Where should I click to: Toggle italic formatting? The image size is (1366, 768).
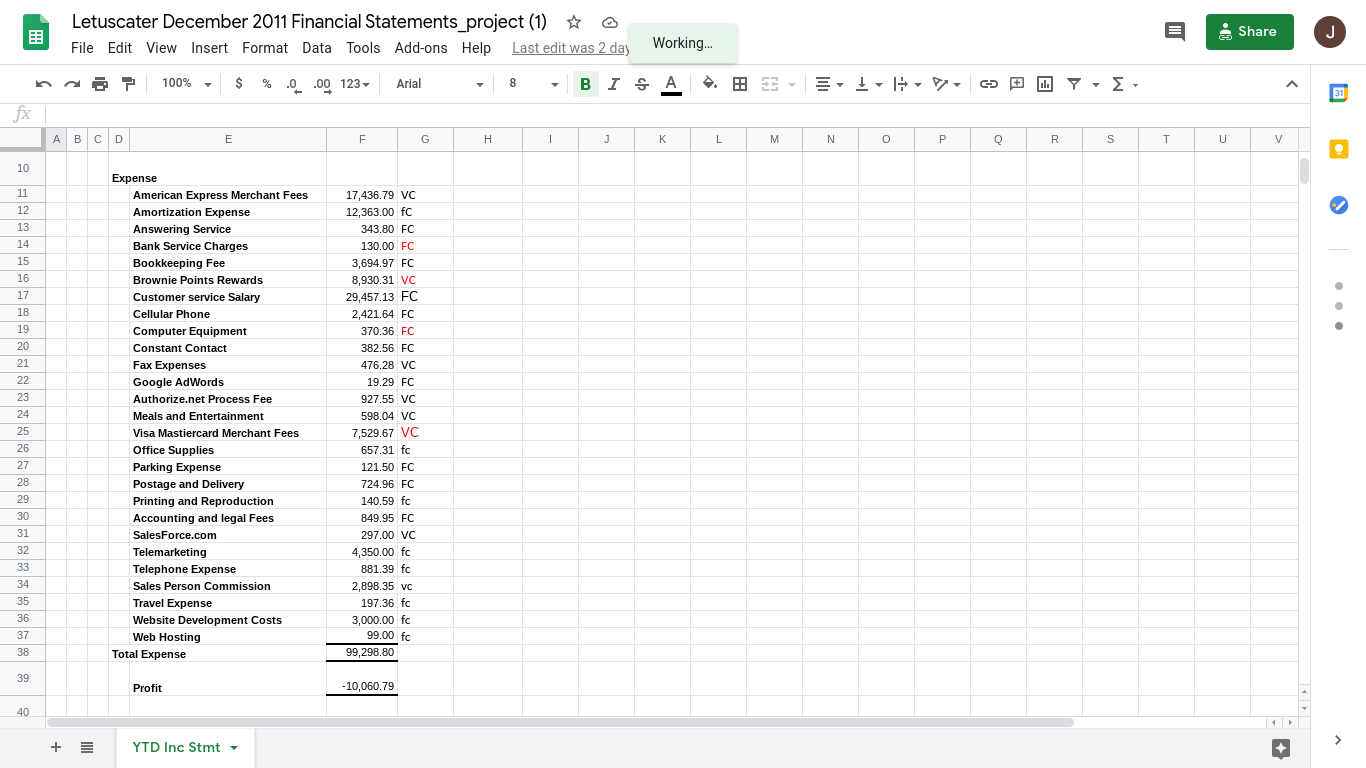click(x=614, y=84)
